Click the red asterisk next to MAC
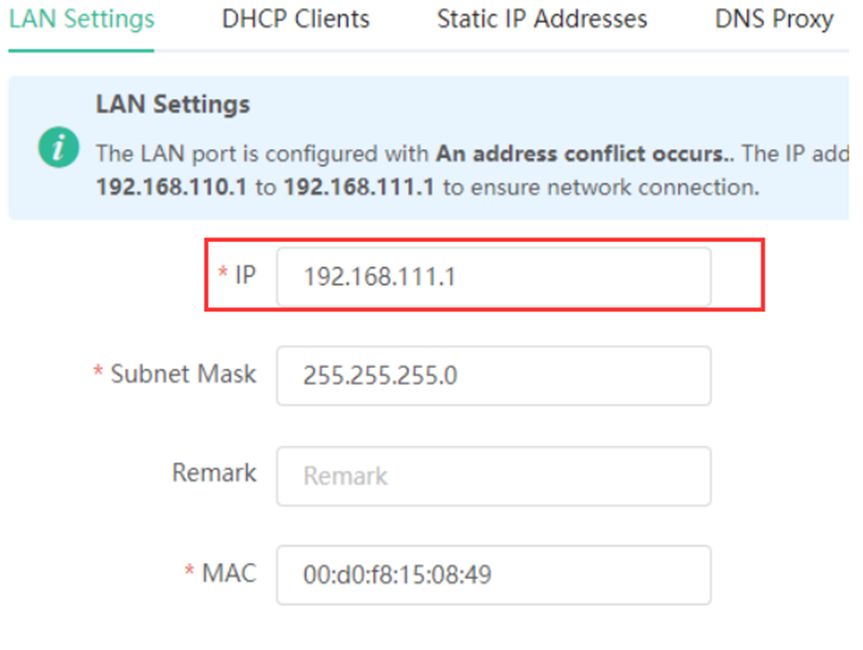This screenshot has height=650, width=863. (190, 573)
